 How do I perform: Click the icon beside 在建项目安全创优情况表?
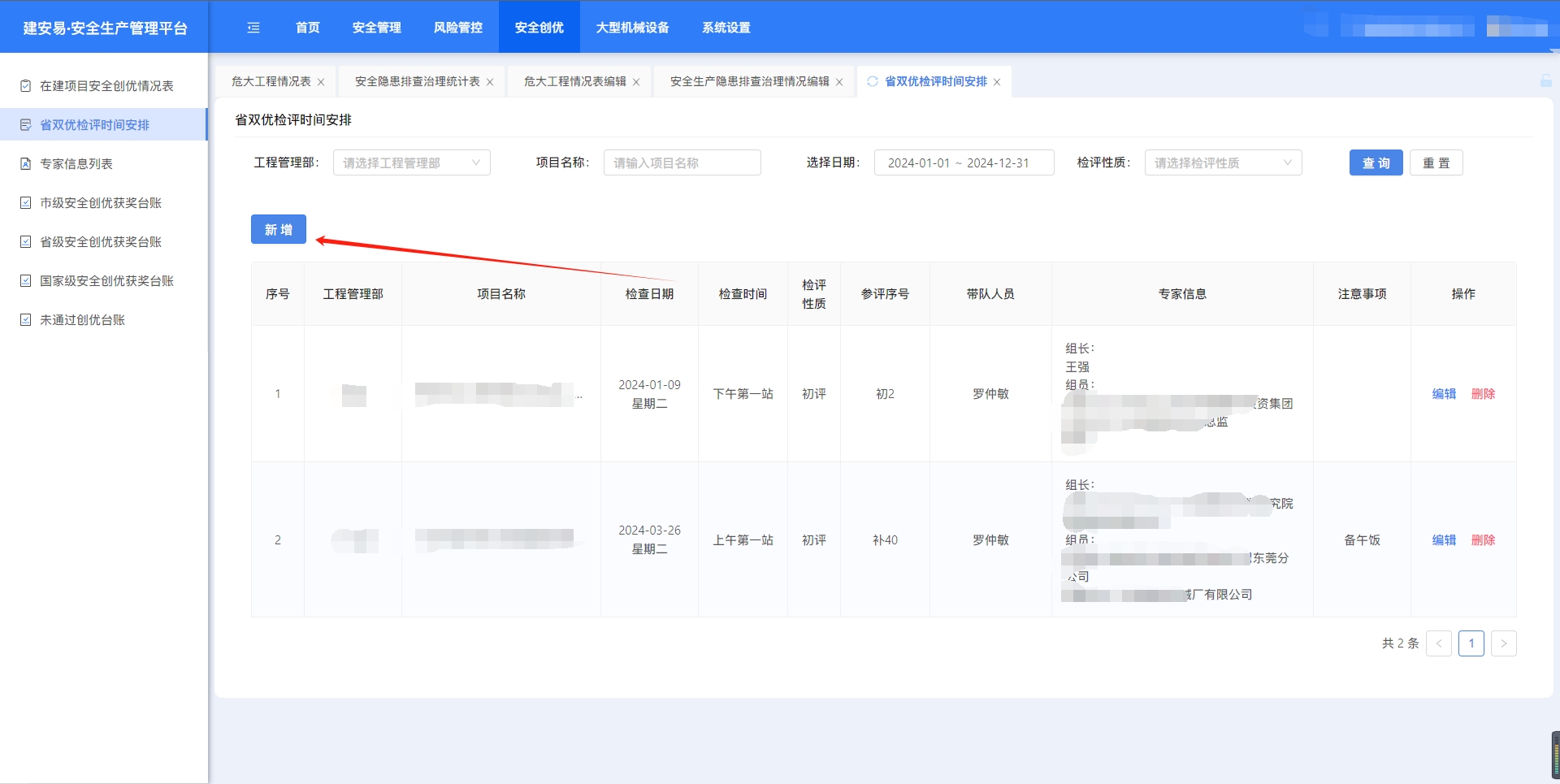[25, 86]
